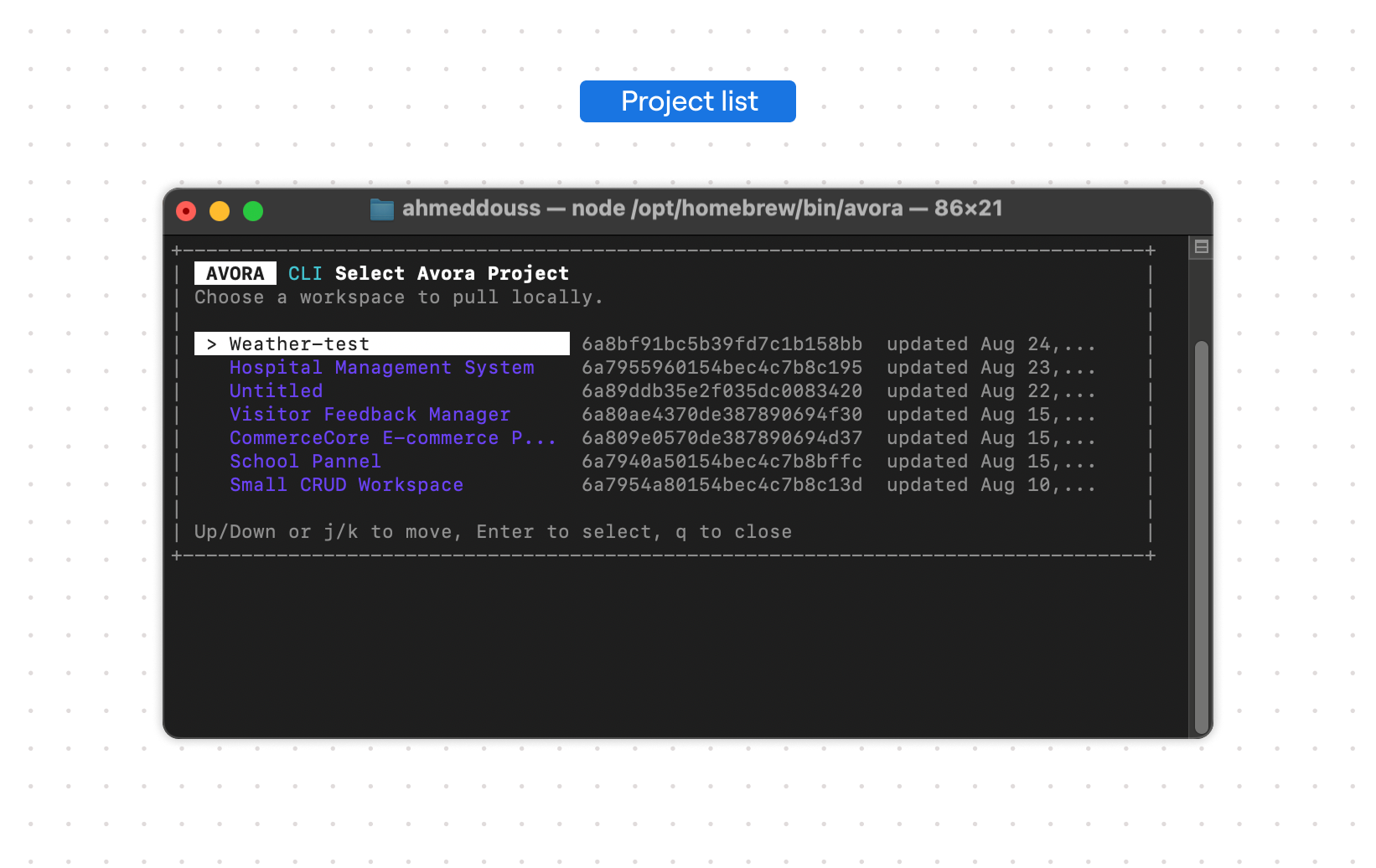
Task: Click the 'Up/Down or j/k to move' hint
Action: click(328, 532)
